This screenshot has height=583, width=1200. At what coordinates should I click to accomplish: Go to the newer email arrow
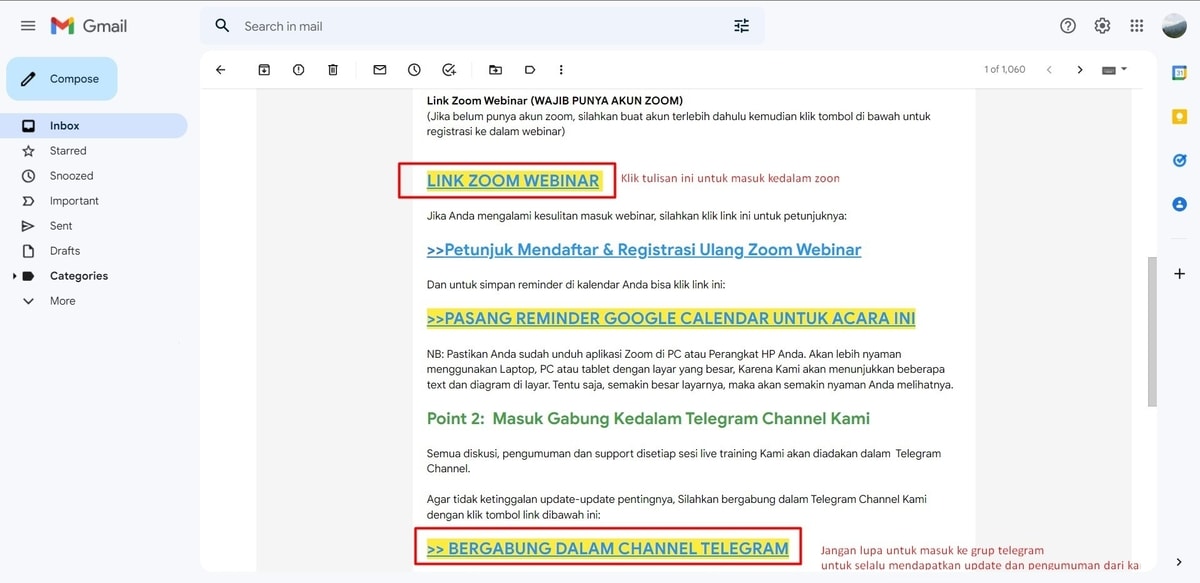pos(1049,70)
